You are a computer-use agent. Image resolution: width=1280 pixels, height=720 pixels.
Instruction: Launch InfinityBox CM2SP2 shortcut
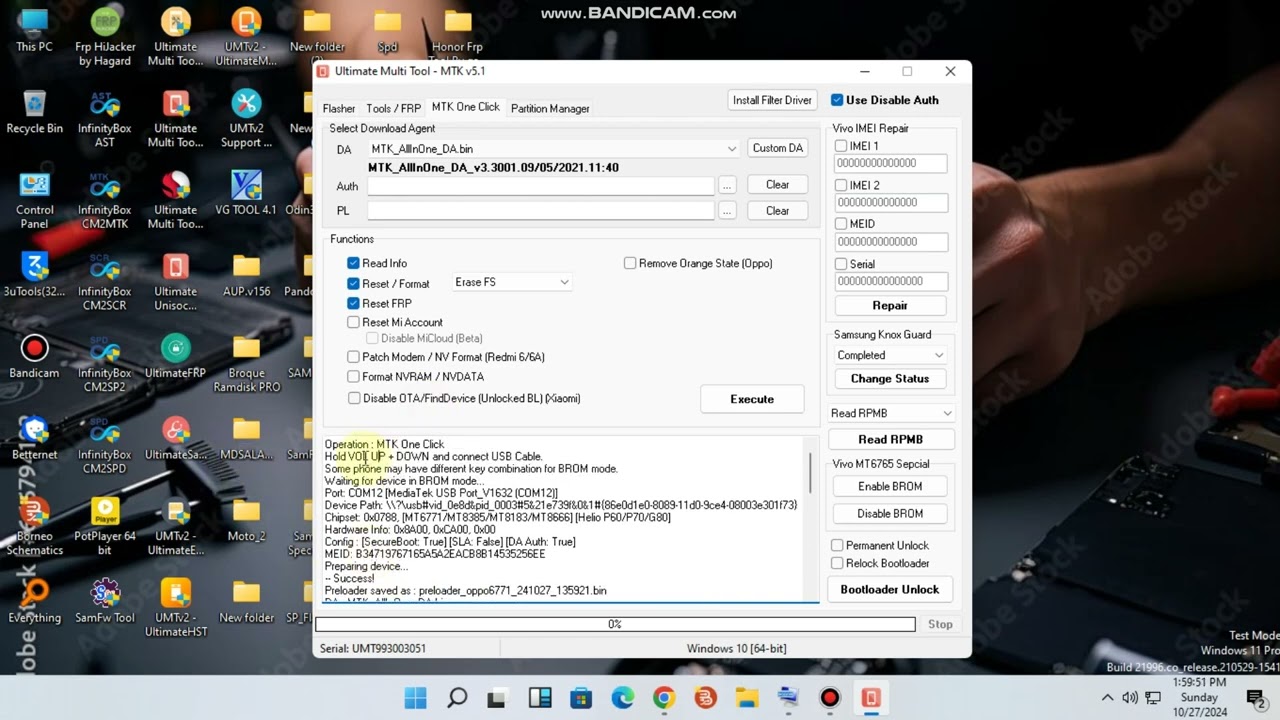tap(105, 364)
